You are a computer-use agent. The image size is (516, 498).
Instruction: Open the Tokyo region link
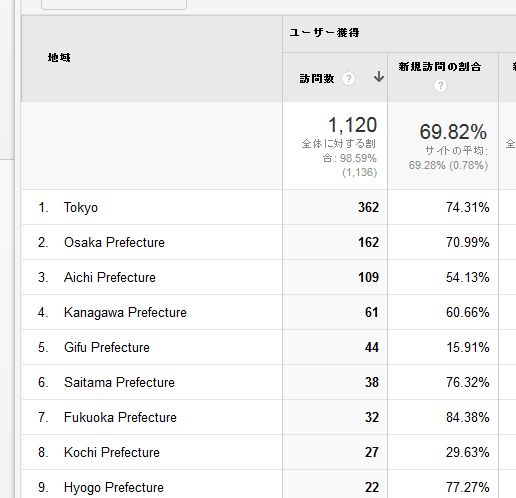pos(81,207)
